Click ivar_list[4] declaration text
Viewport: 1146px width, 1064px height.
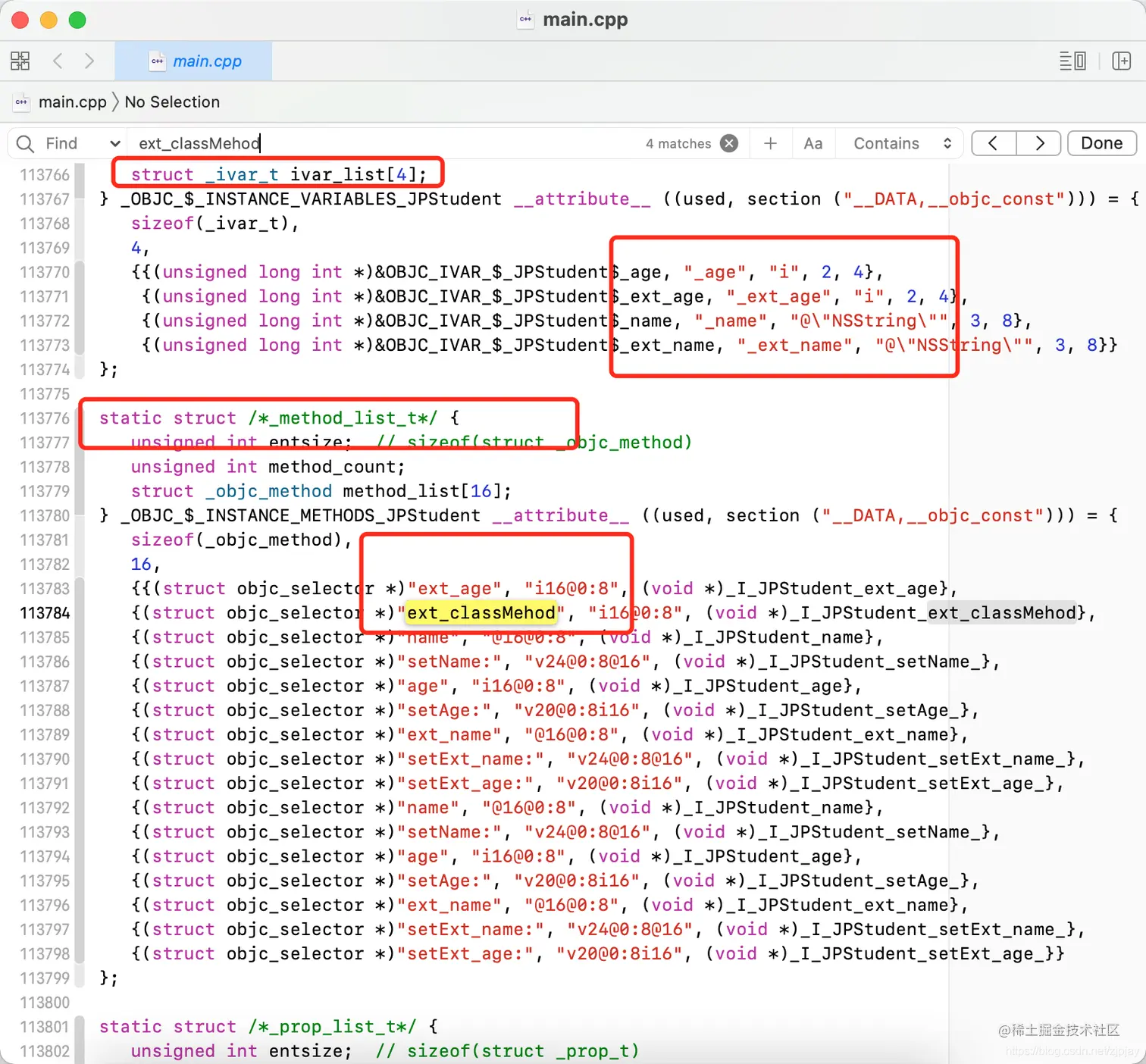359,175
